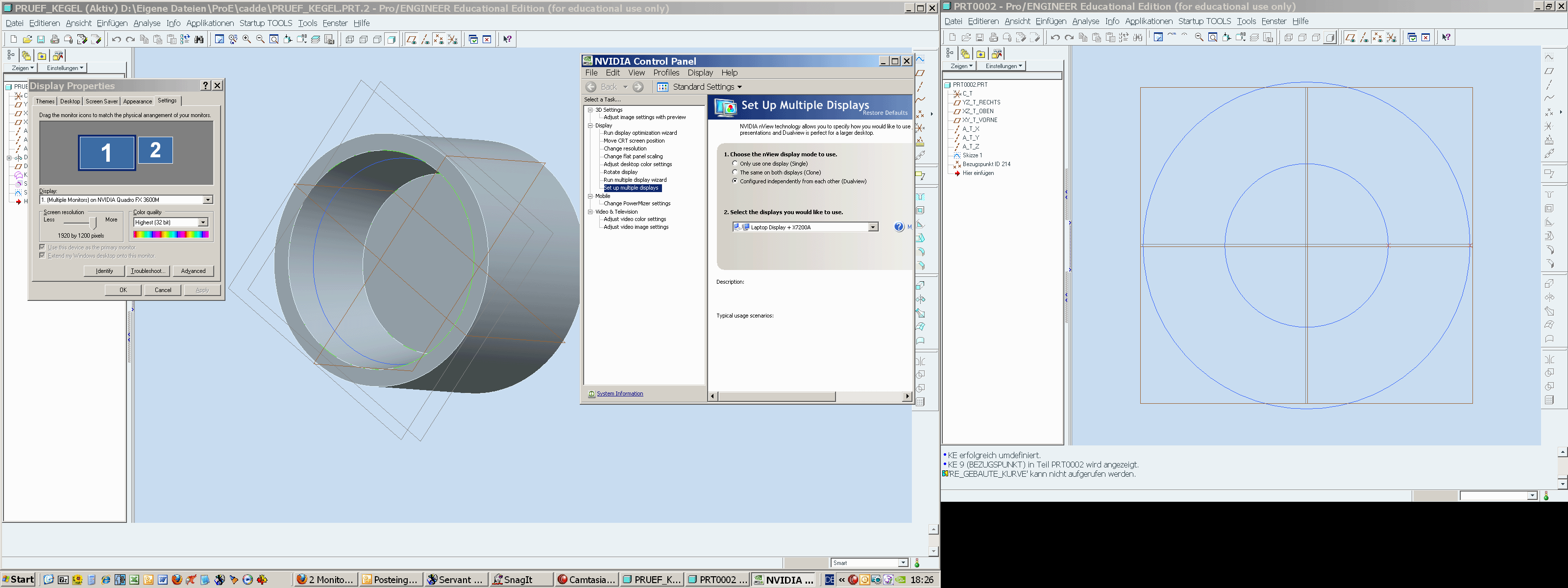
Task: Toggle datum points display in PRUEF_KEGEL toolbar
Action: point(439,40)
